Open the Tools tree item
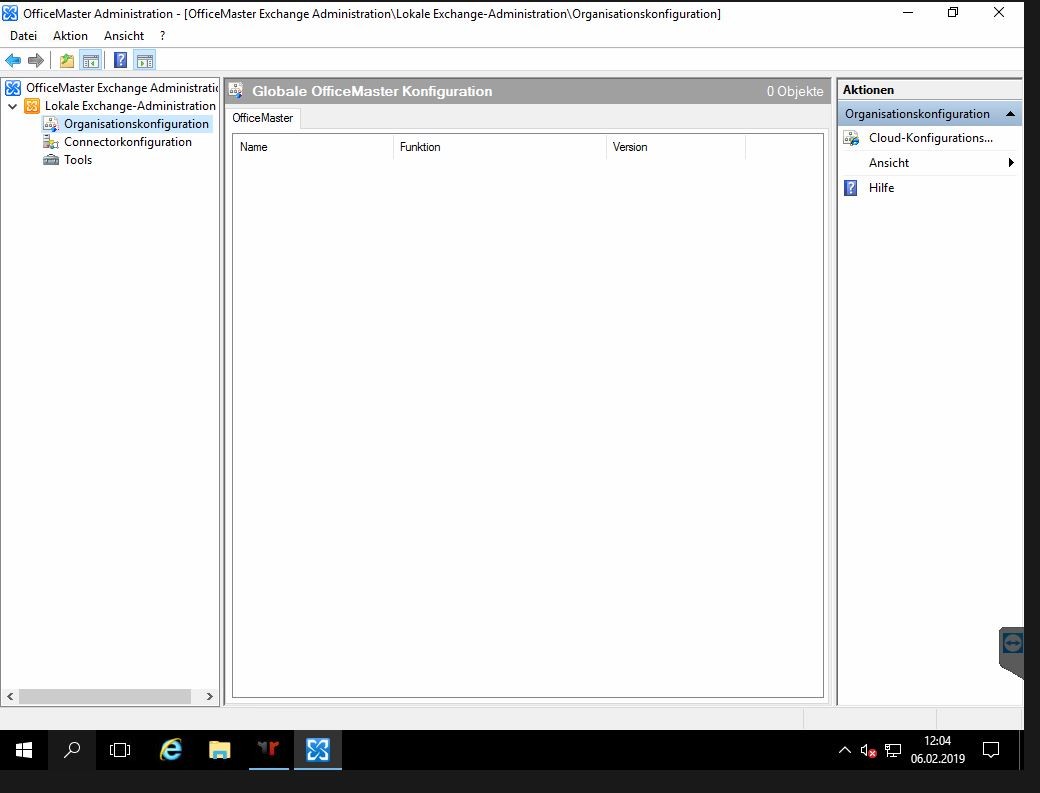The height and width of the screenshot is (793, 1040). pyautogui.click(x=78, y=160)
